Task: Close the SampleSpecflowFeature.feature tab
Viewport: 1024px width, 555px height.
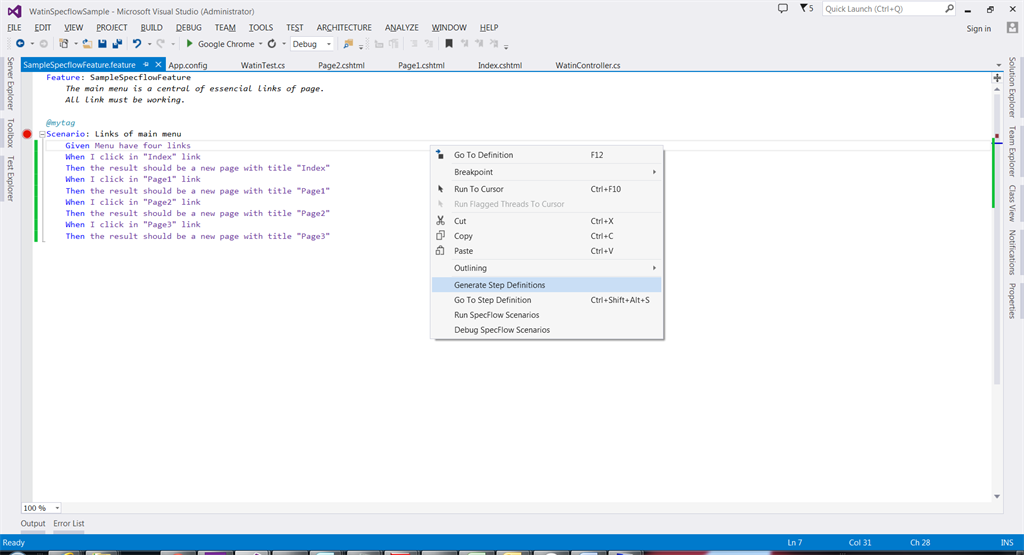Action: [158, 65]
